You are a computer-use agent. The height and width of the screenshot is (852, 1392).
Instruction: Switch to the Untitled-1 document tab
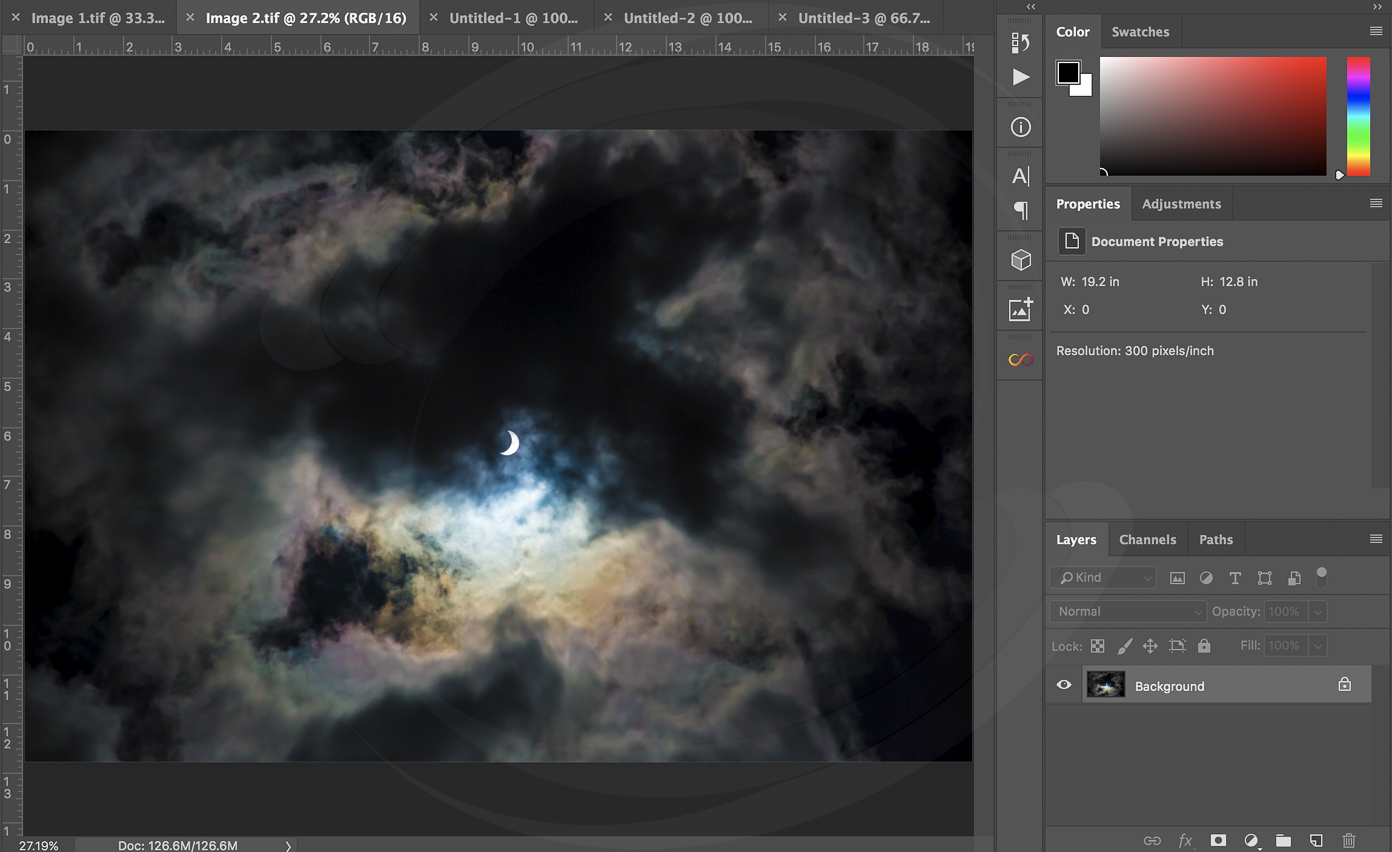tap(514, 18)
